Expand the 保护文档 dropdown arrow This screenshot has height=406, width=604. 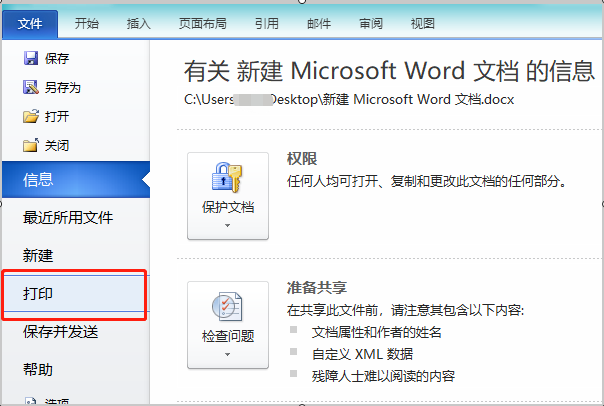coord(227,226)
